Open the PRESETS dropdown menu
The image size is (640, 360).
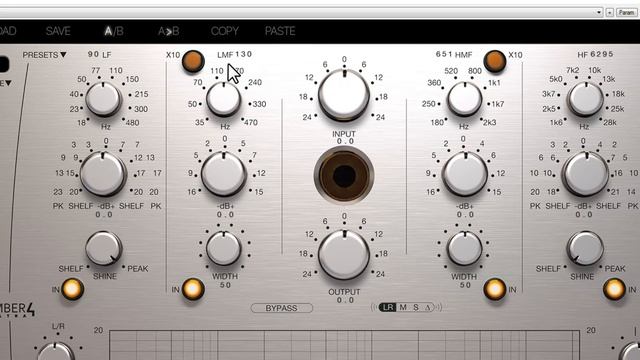point(44,55)
